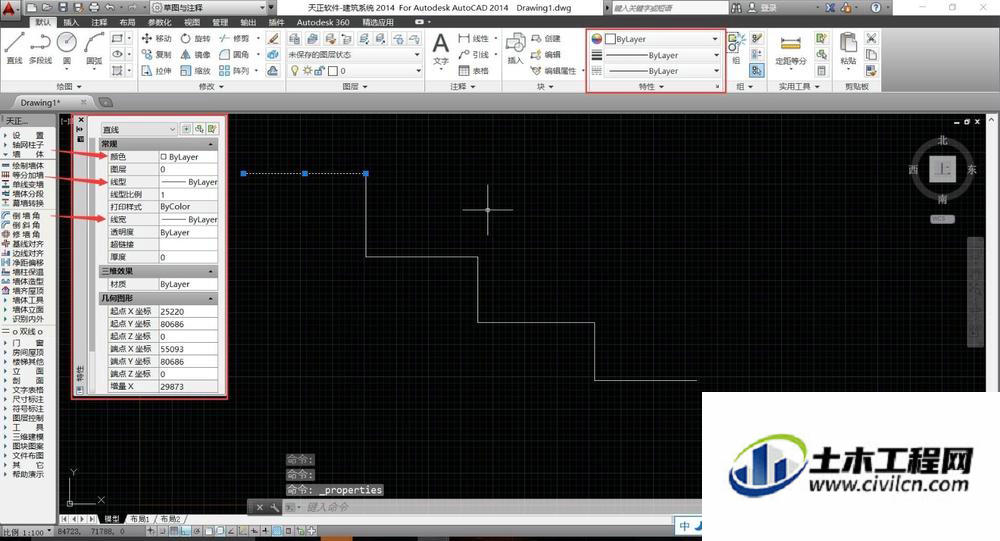1000x541 pixels.
Task: Click the Undo arrow in quick access toolbar
Action: [110, 8]
